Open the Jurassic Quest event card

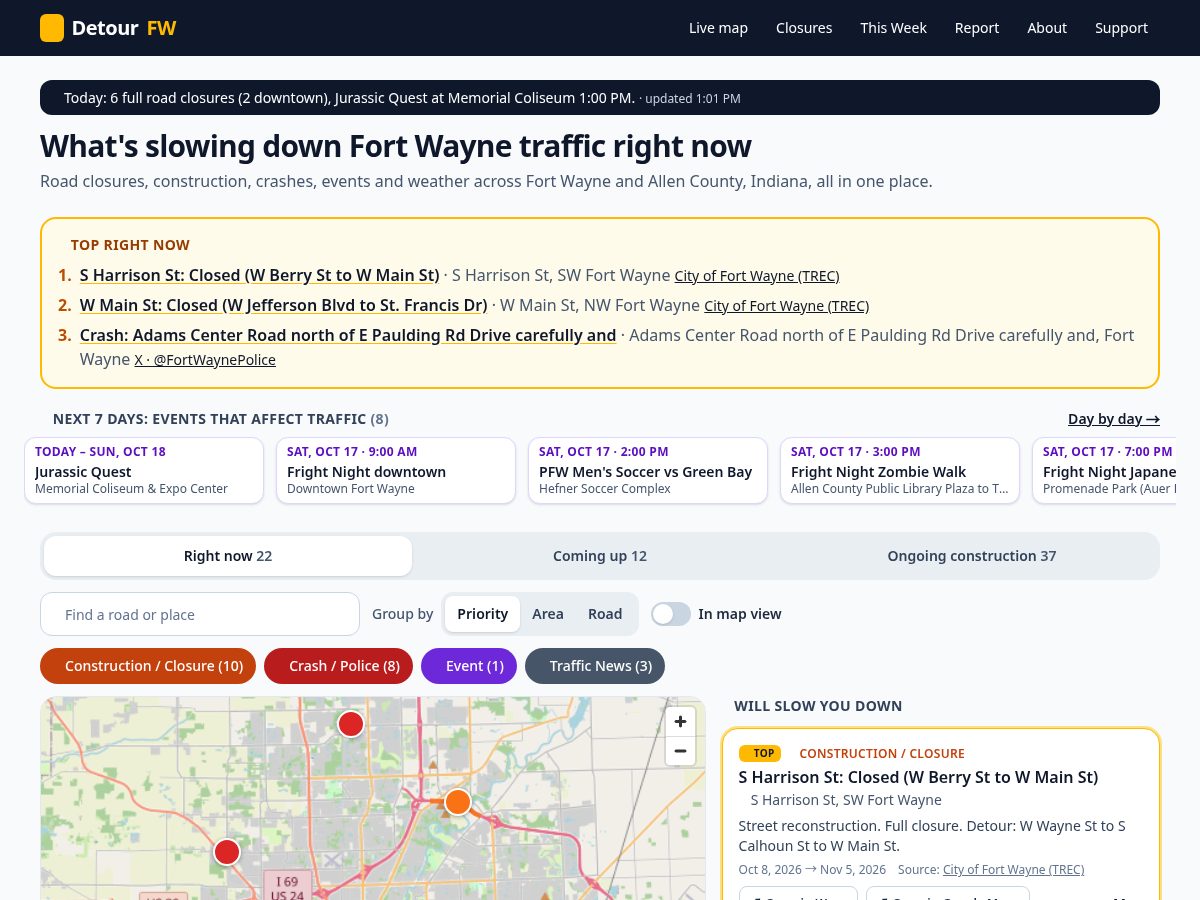tap(144, 470)
